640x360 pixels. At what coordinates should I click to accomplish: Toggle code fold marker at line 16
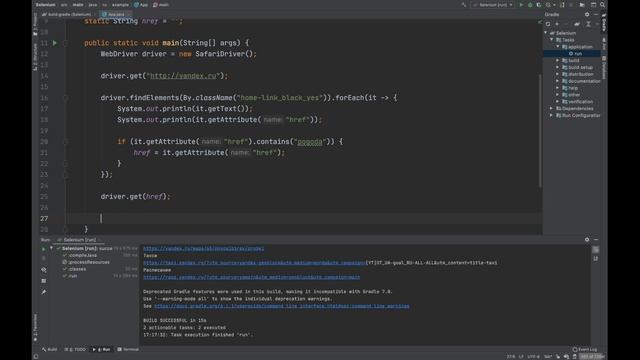(x=65, y=98)
